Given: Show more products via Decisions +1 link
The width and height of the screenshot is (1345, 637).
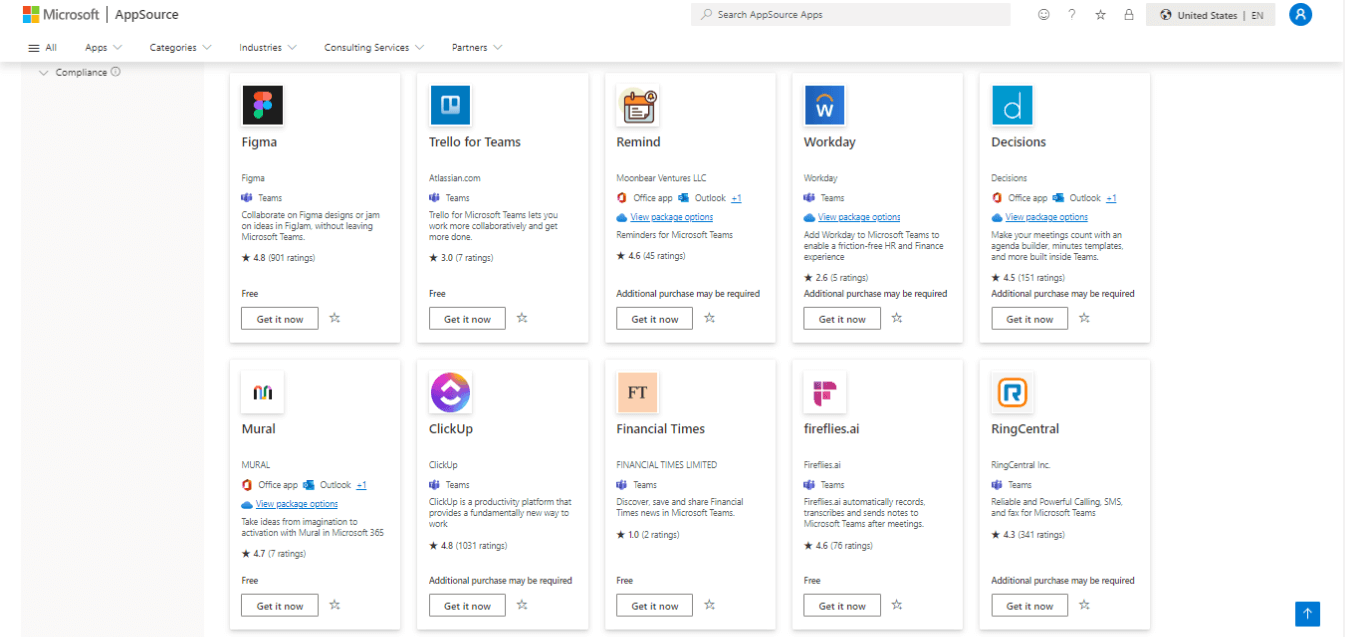Looking at the screenshot, I should point(1111,198).
